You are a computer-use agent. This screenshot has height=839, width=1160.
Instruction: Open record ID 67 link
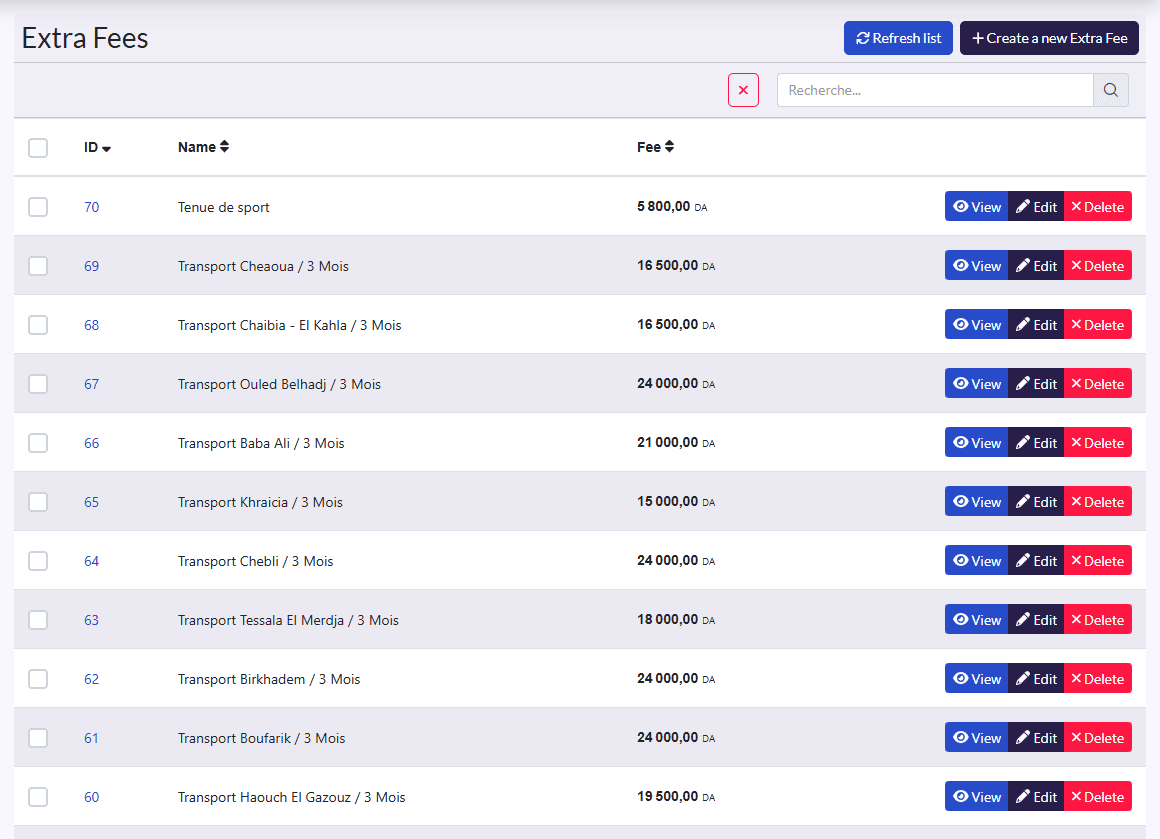coord(91,384)
